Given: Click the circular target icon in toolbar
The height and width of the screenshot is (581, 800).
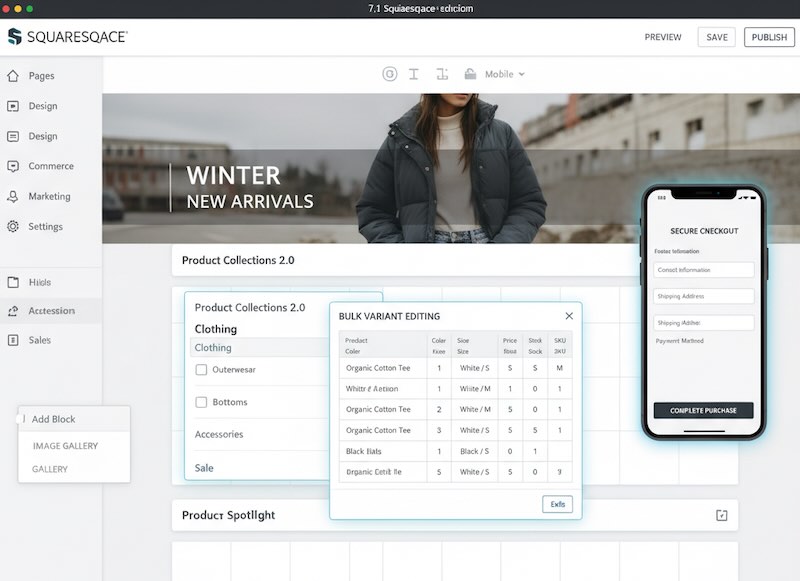Looking at the screenshot, I should pos(389,74).
